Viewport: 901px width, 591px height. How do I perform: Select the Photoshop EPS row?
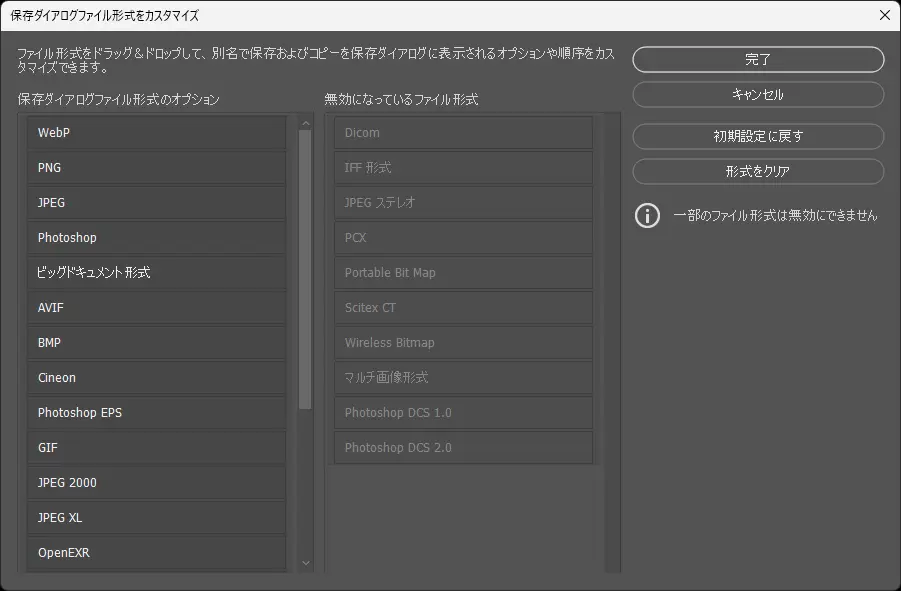[156, 413]
